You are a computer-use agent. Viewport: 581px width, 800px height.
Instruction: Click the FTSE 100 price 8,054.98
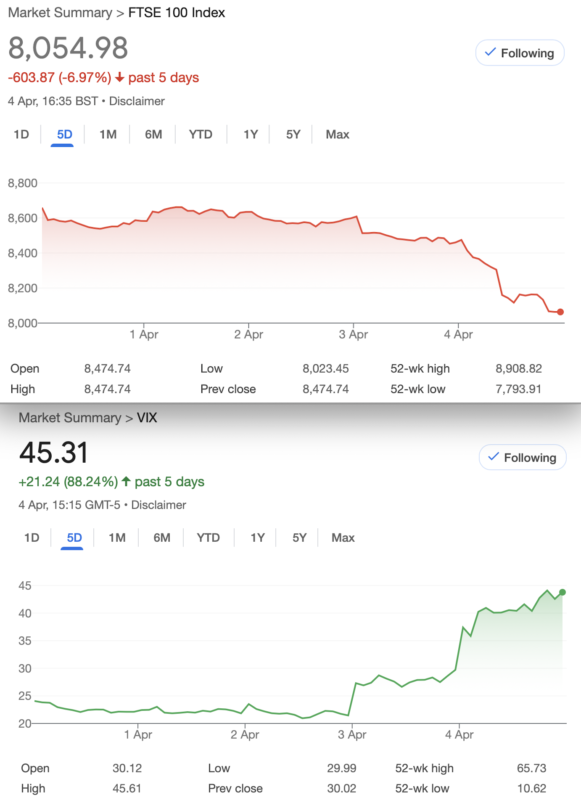point(68,48)
